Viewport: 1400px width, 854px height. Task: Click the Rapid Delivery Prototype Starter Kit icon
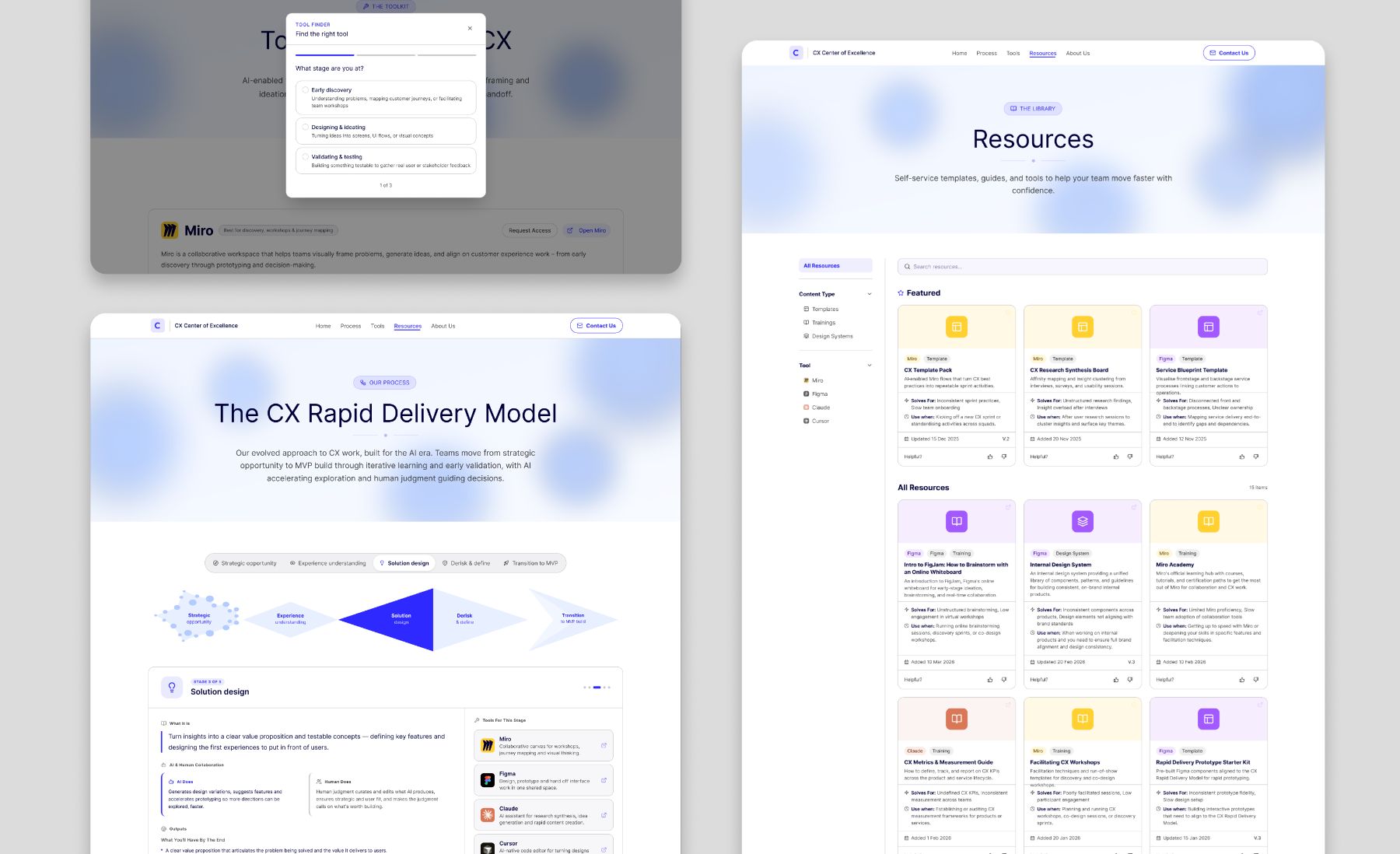1209,719
